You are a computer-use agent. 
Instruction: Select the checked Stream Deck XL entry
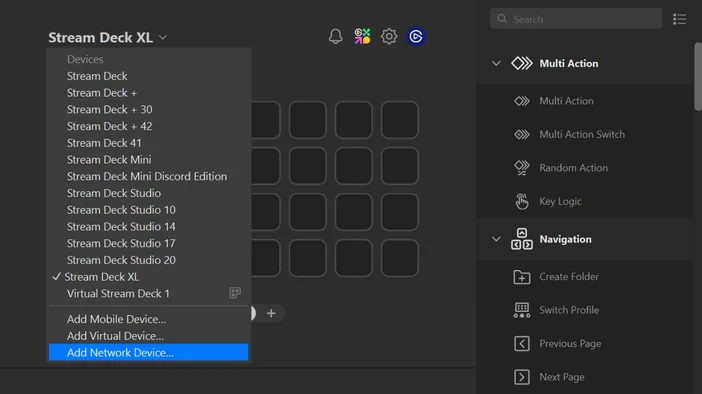148,277
